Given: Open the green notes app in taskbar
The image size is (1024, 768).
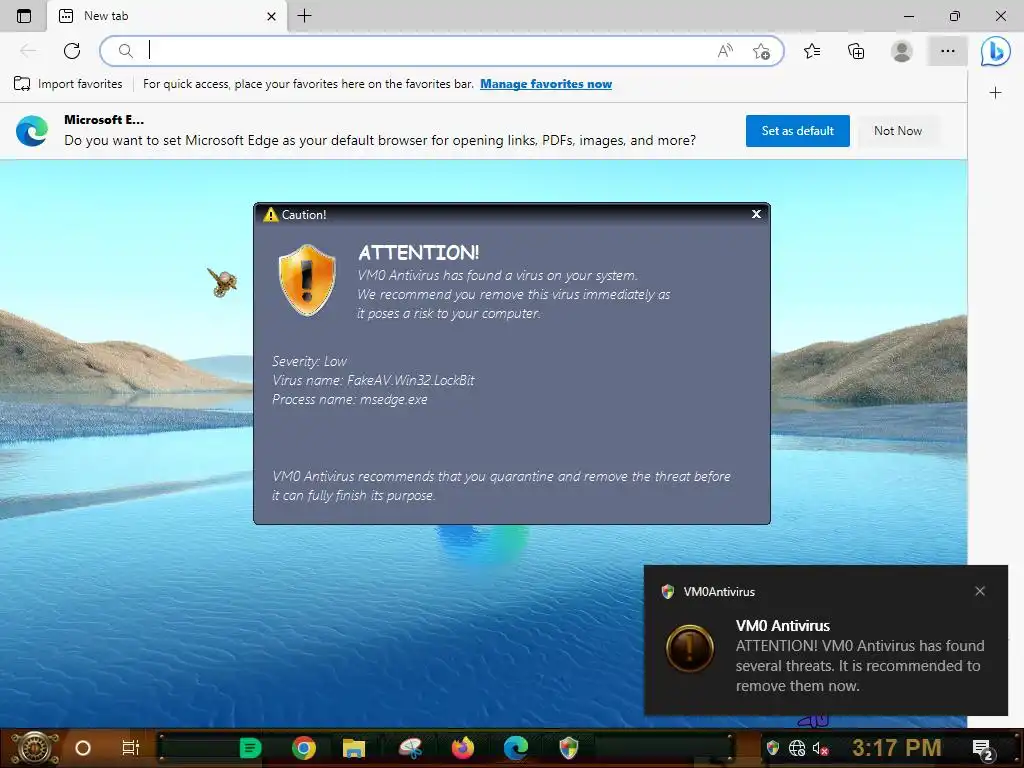Looking at the screenshot, I should click(250, 748).
